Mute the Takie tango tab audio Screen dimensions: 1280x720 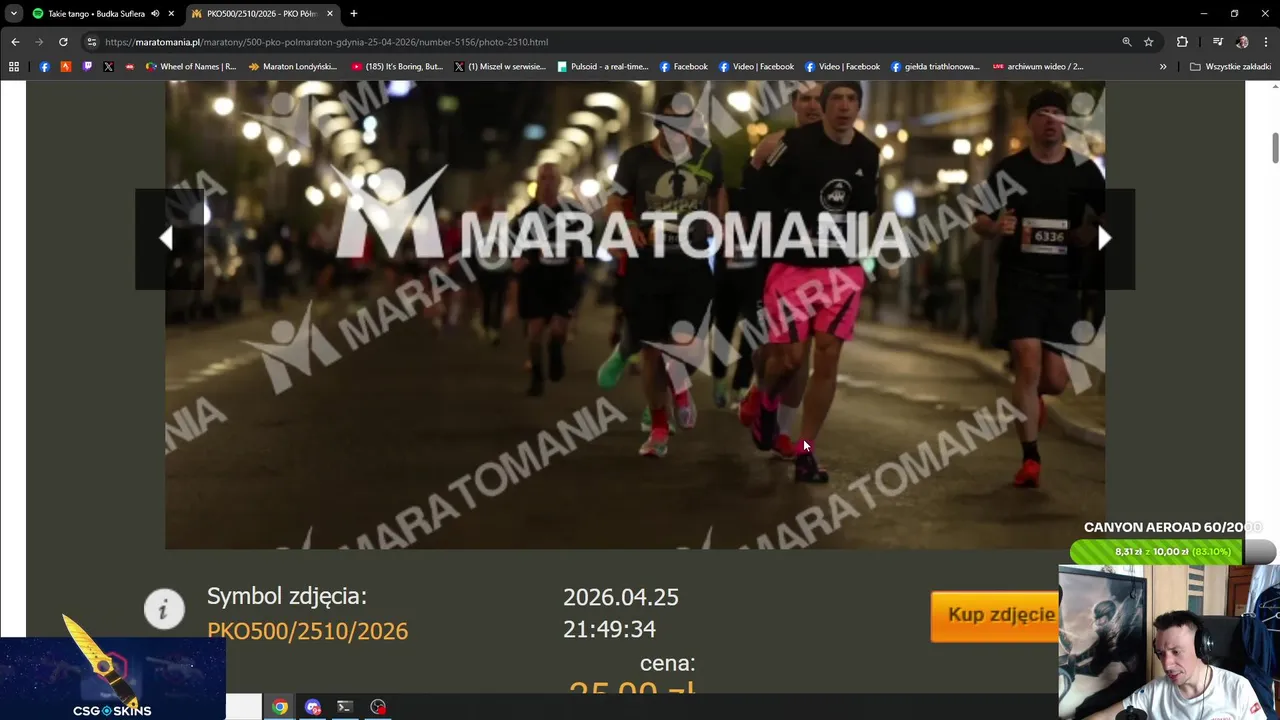155,13
